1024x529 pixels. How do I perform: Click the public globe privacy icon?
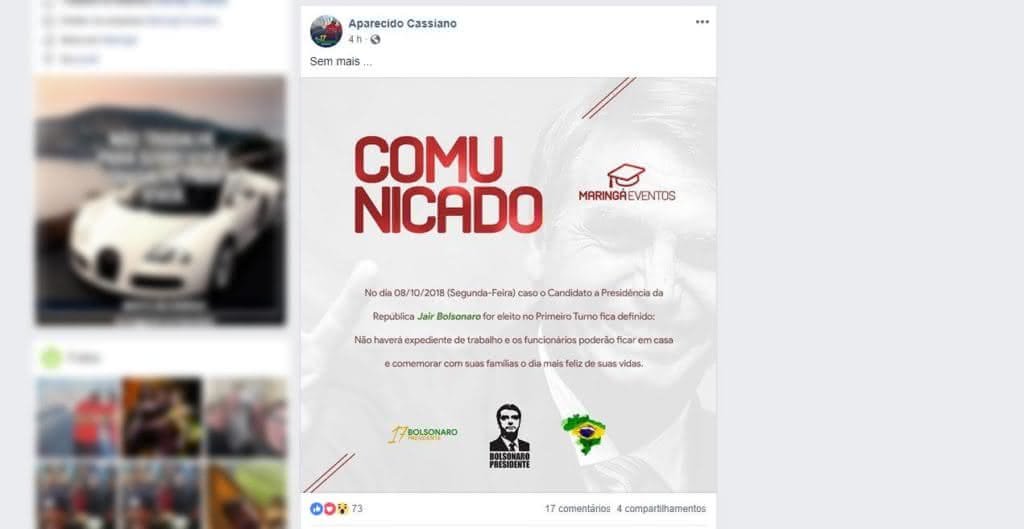375,40
